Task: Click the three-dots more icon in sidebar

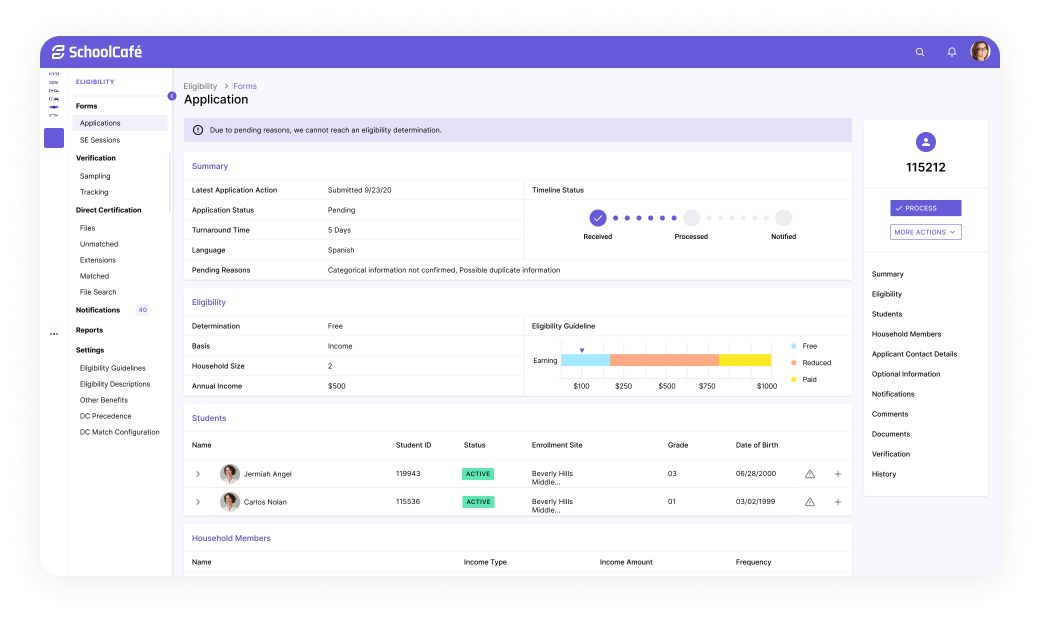Action: pos(54,334)
